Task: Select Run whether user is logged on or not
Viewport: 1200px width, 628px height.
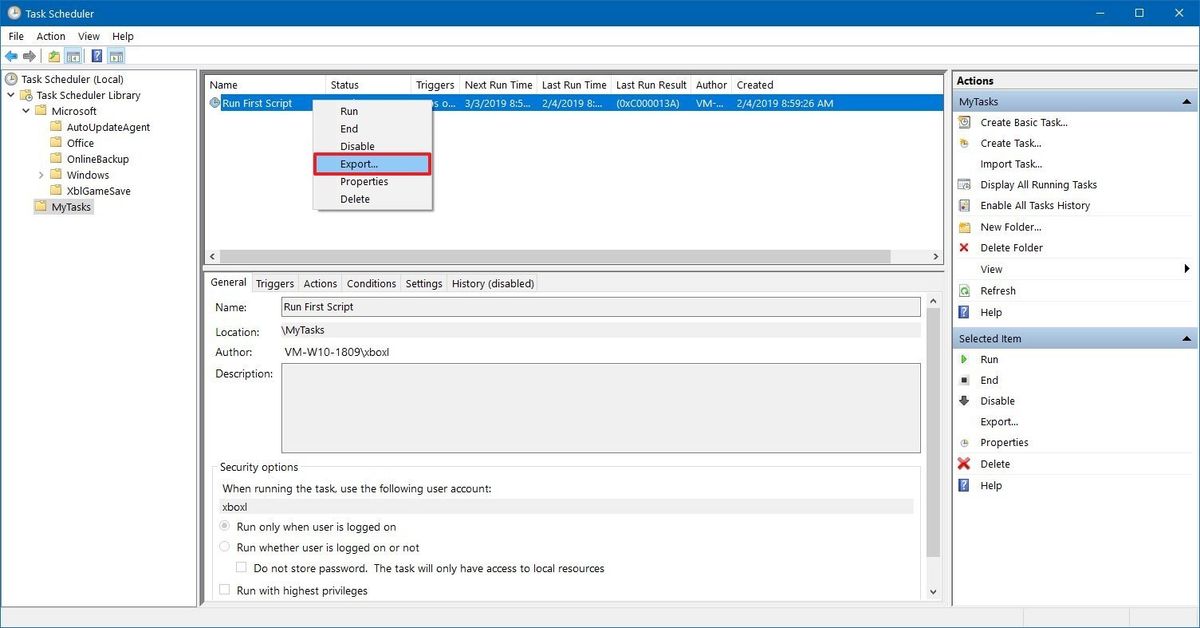Action: pyautogui.click(x=225, y=547)
